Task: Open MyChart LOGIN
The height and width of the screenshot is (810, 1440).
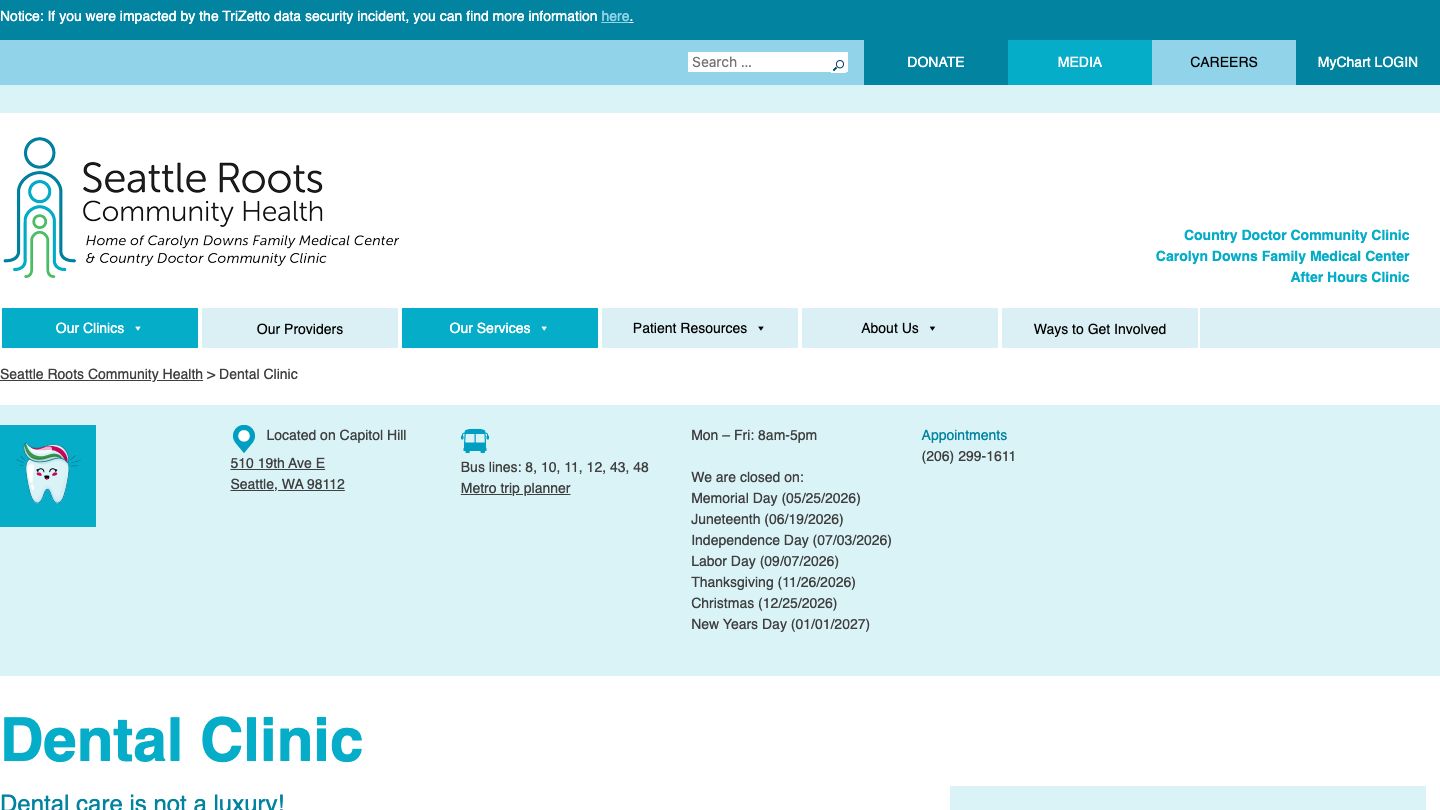Action: point(1367,62)
